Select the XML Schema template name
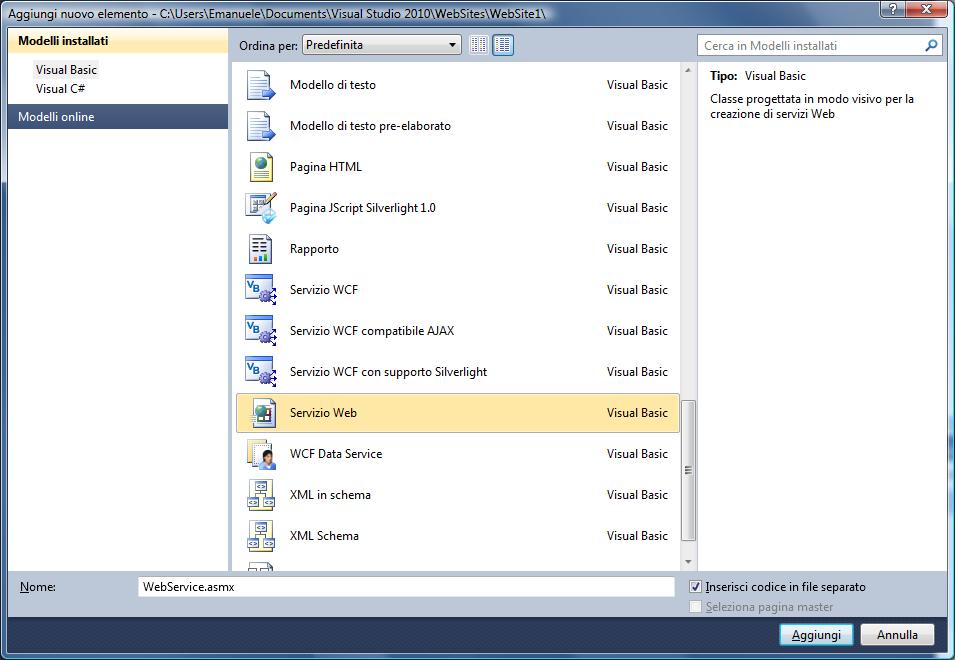Image resolution: width=955 pixels, height=660 pixels. coord(324,536)
